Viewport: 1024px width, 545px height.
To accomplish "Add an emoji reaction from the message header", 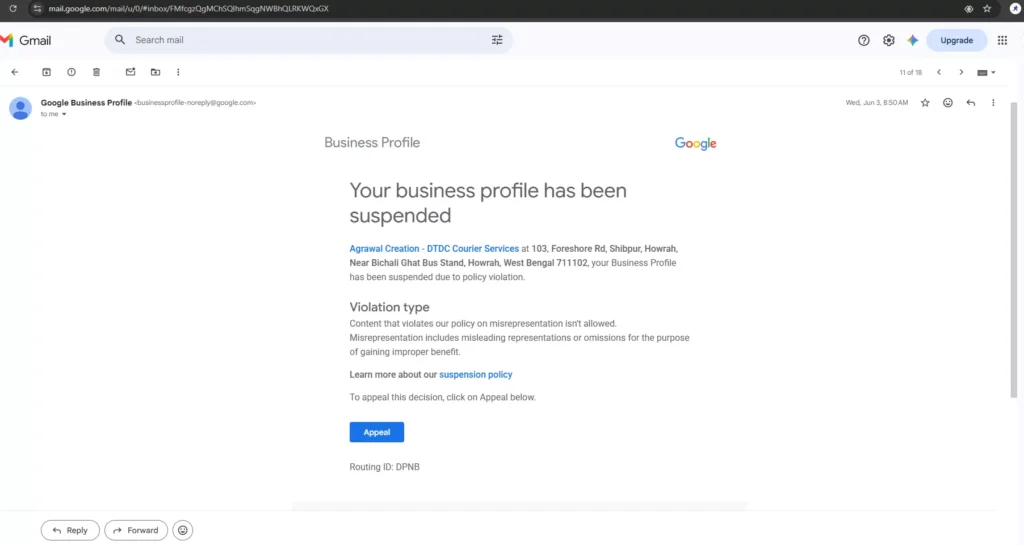I will point(948,102).
